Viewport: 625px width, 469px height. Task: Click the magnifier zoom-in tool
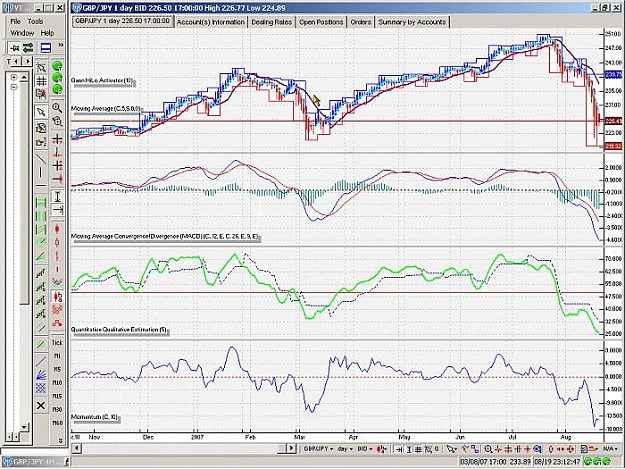click(57, 108)
